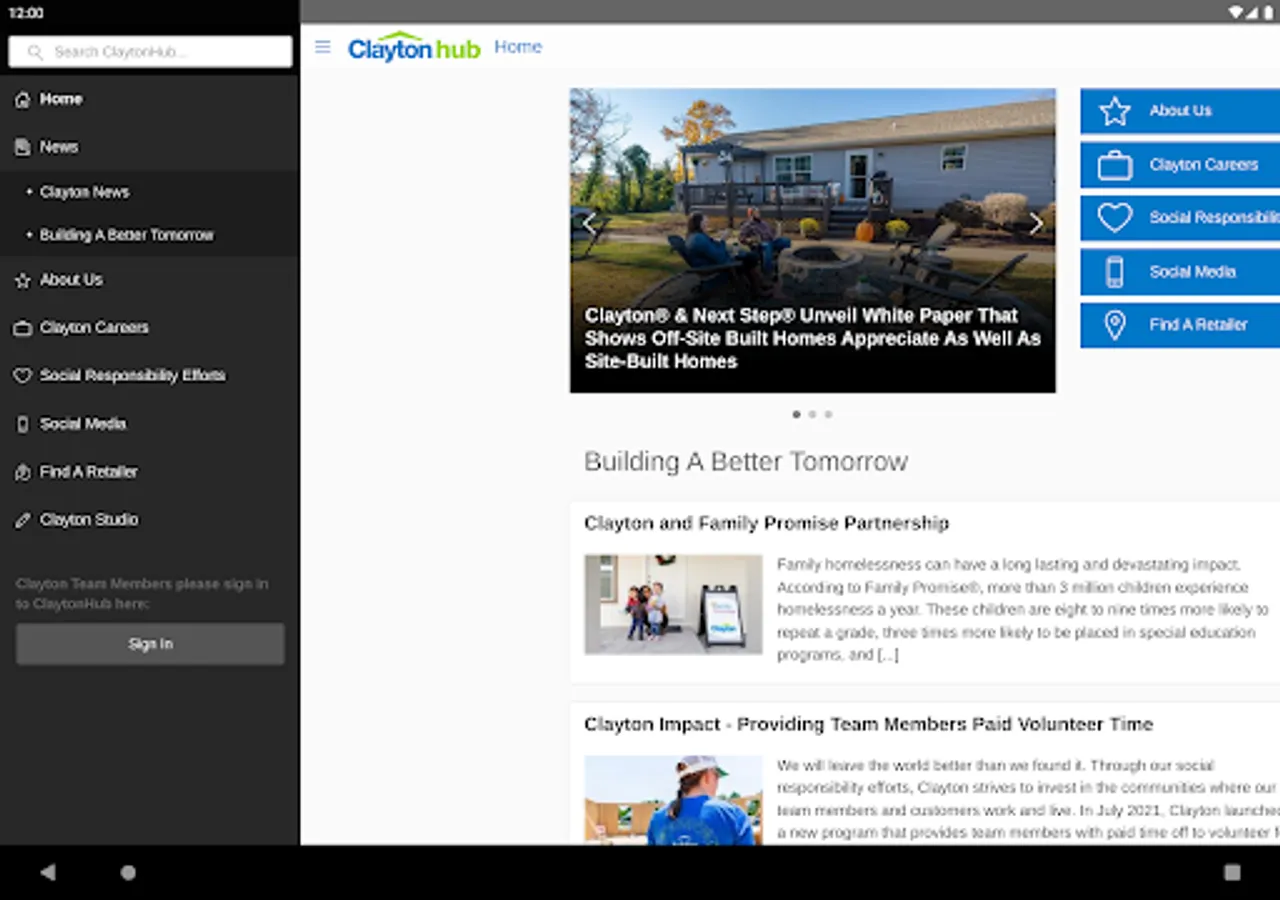Click the Clayton Studio pencil icon in sidebar
The width and height of the screenshot is (1280, 900).
(x=23, y=520)
